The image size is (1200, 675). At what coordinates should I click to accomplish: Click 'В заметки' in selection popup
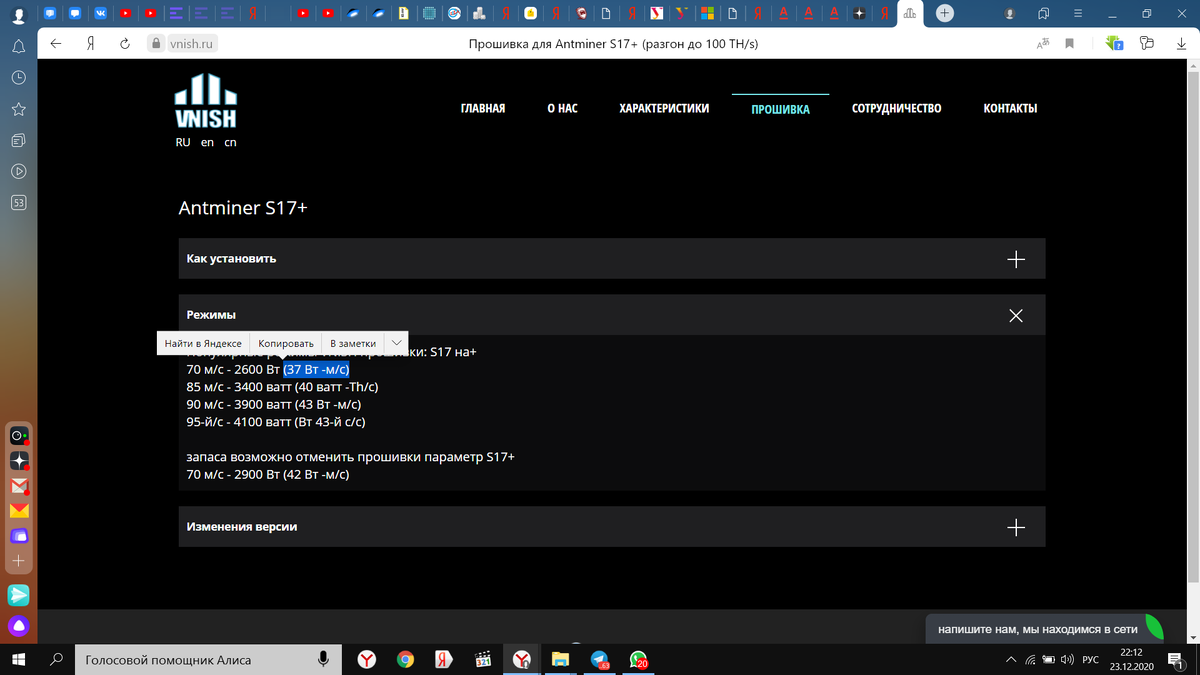pos(353,343)
